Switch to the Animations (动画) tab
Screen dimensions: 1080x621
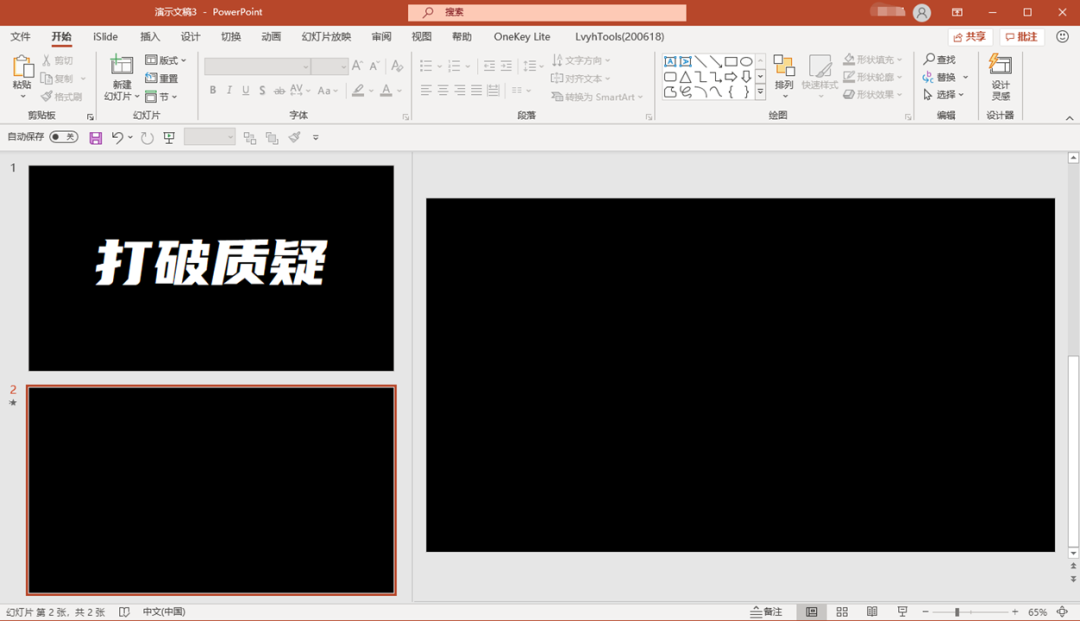tap(271, 37)
